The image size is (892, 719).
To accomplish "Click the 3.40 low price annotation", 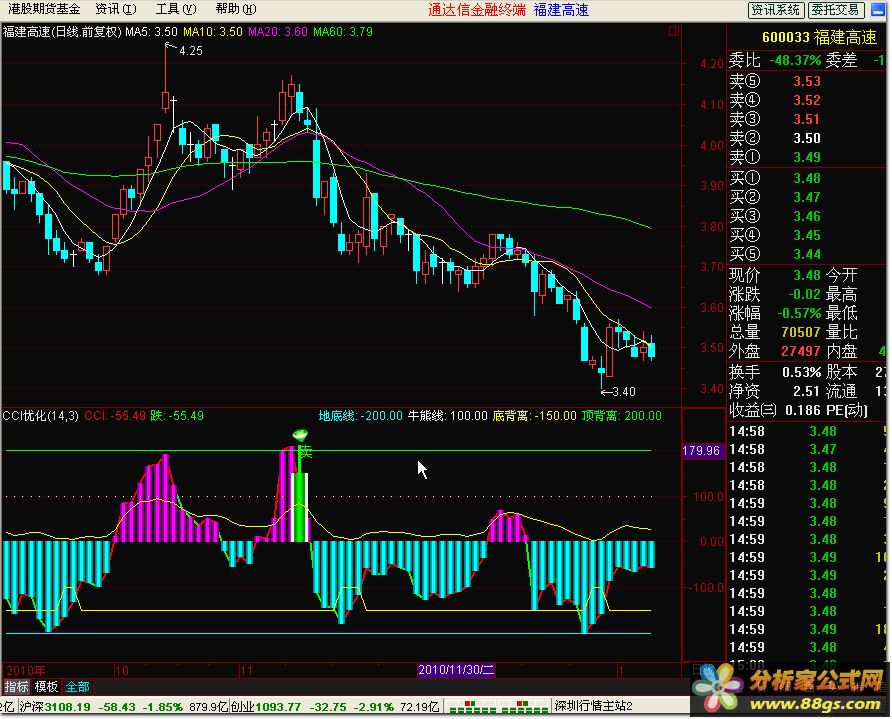I will pyautogui.click(x=625, y=391).
